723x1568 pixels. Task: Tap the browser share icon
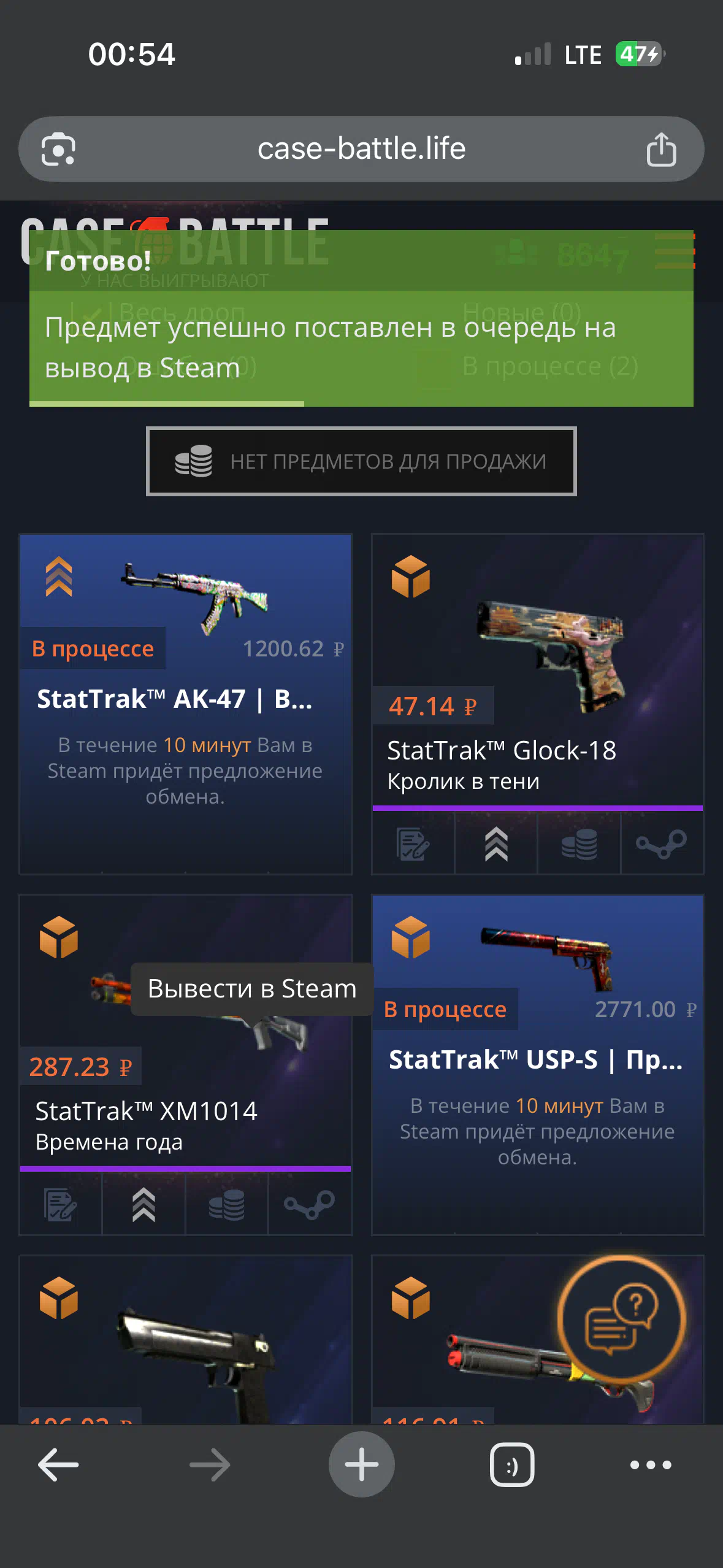click(x=661, y=149)
